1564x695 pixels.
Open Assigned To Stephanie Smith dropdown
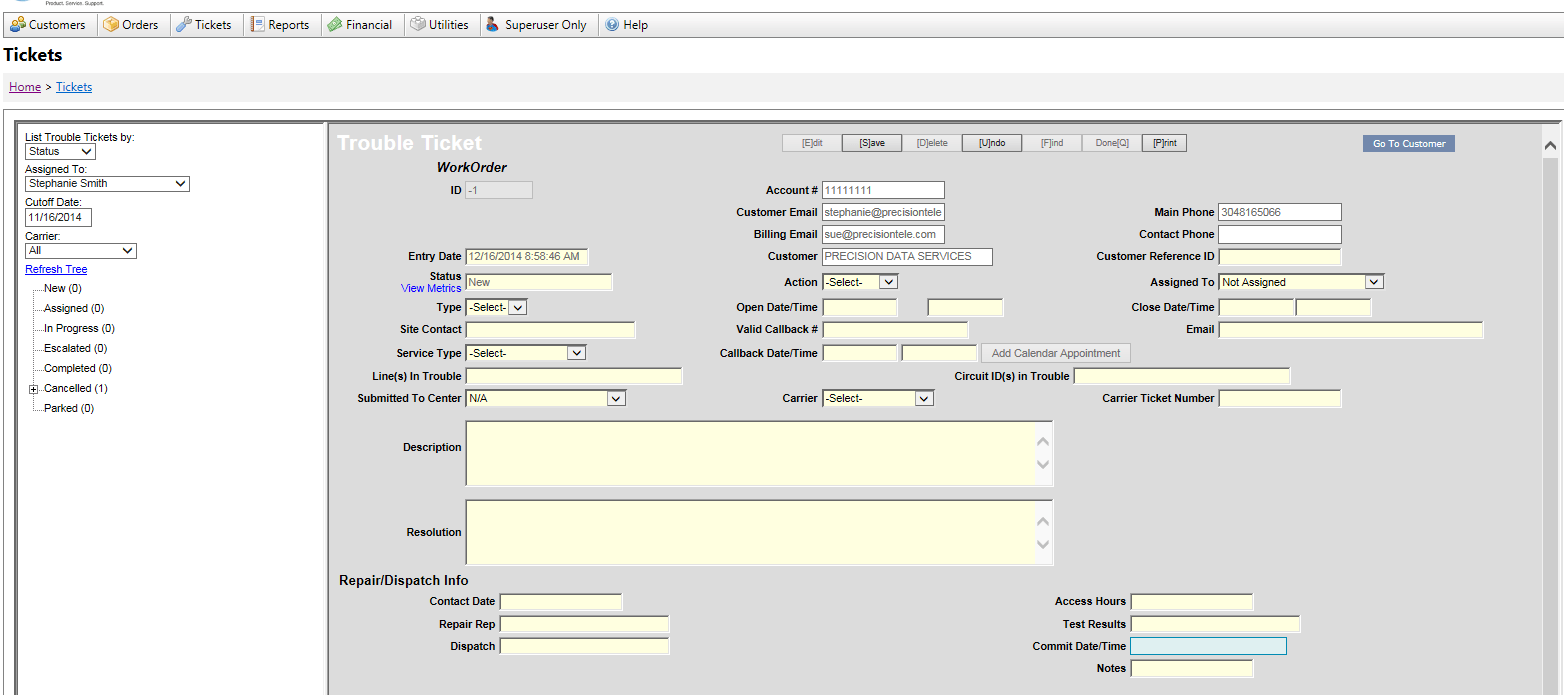107,184
